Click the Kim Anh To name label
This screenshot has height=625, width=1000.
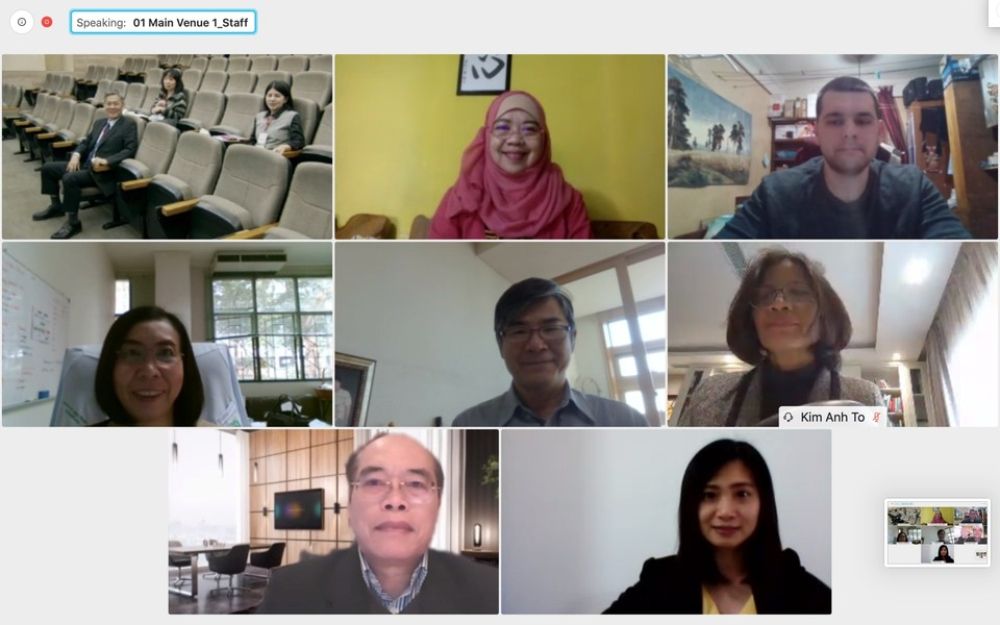click(x=832, y=417)
